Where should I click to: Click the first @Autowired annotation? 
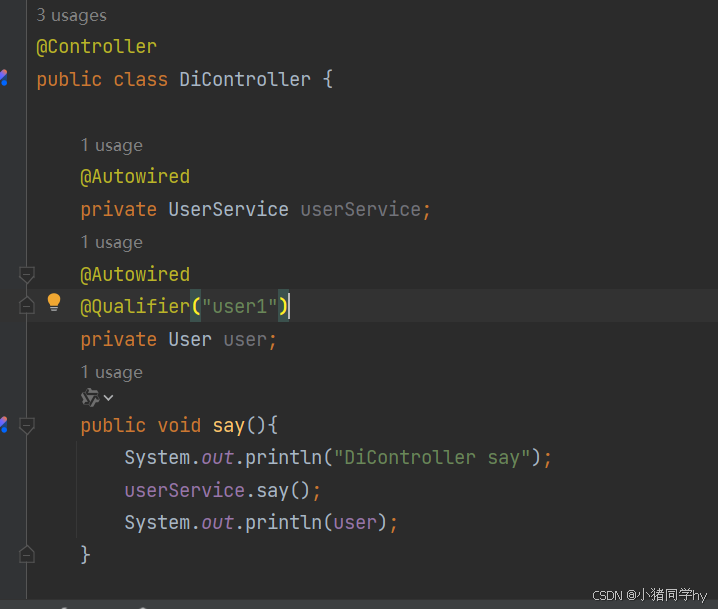[x=135, y=177]
